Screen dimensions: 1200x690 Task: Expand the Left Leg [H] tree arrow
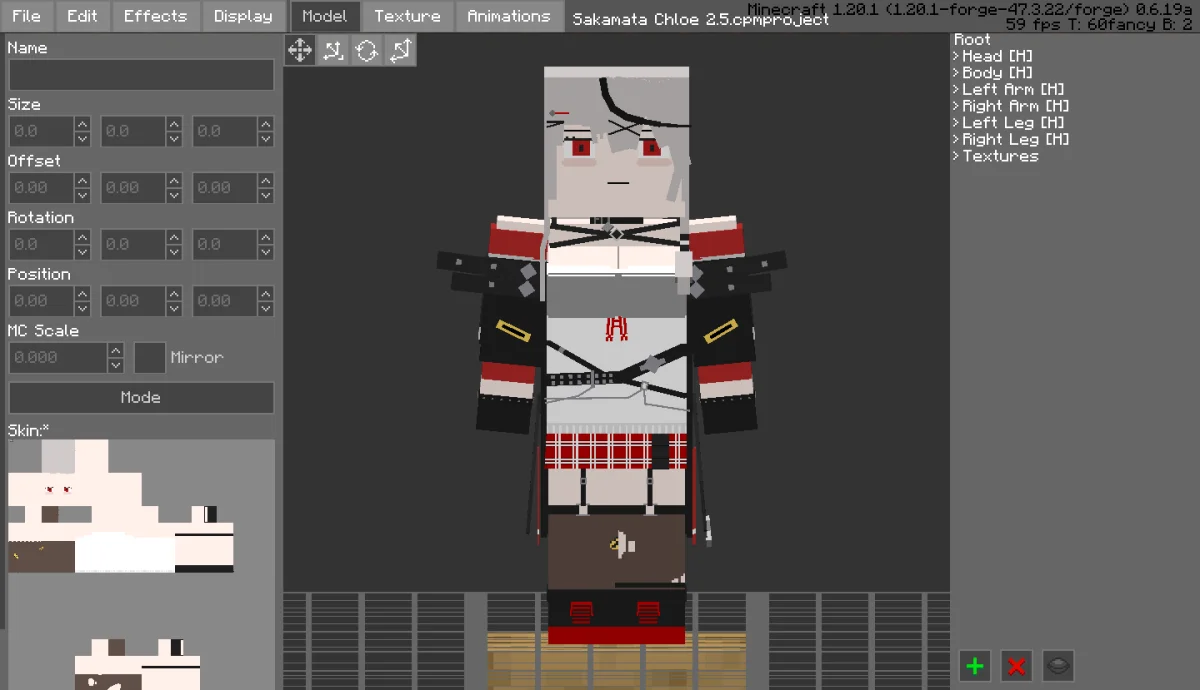tap(956, 123)
